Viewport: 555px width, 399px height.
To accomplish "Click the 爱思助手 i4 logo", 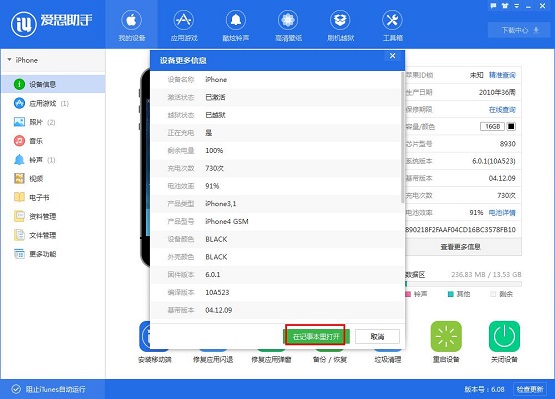I will pos(52,24).
